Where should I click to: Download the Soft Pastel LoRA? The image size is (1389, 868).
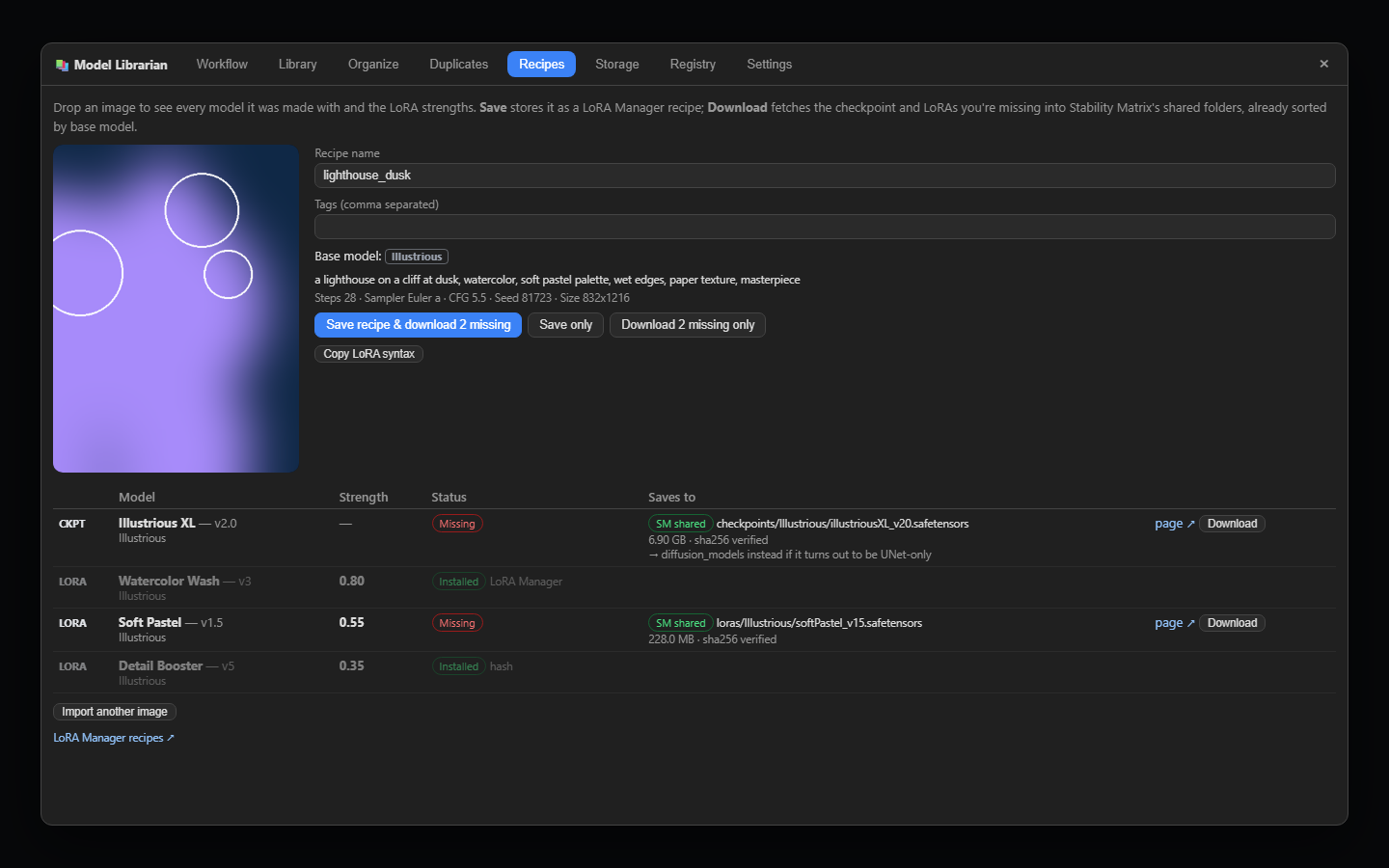[x=1232, y=623]
